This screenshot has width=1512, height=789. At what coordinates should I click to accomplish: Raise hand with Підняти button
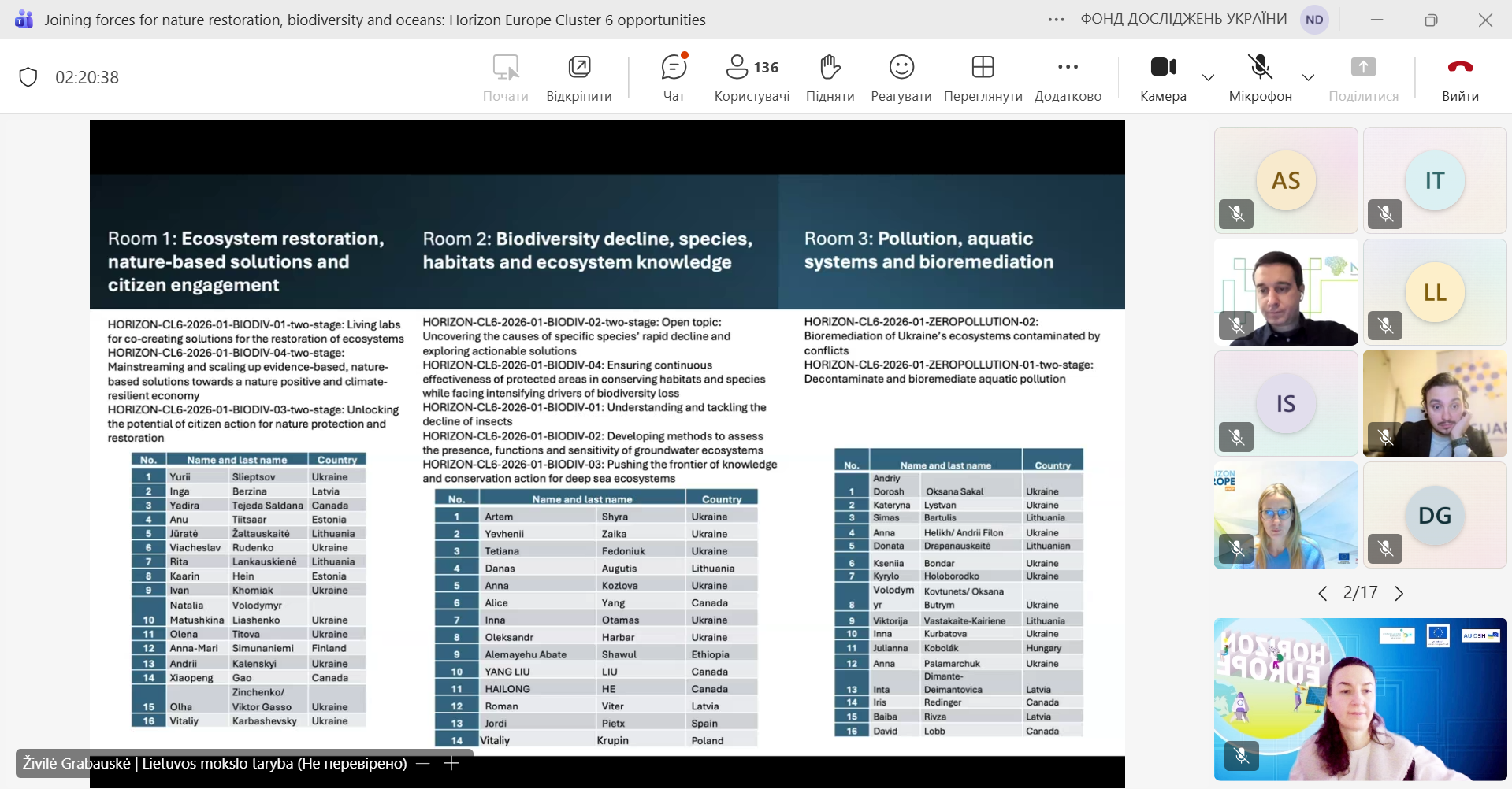[x=830, y=77]
